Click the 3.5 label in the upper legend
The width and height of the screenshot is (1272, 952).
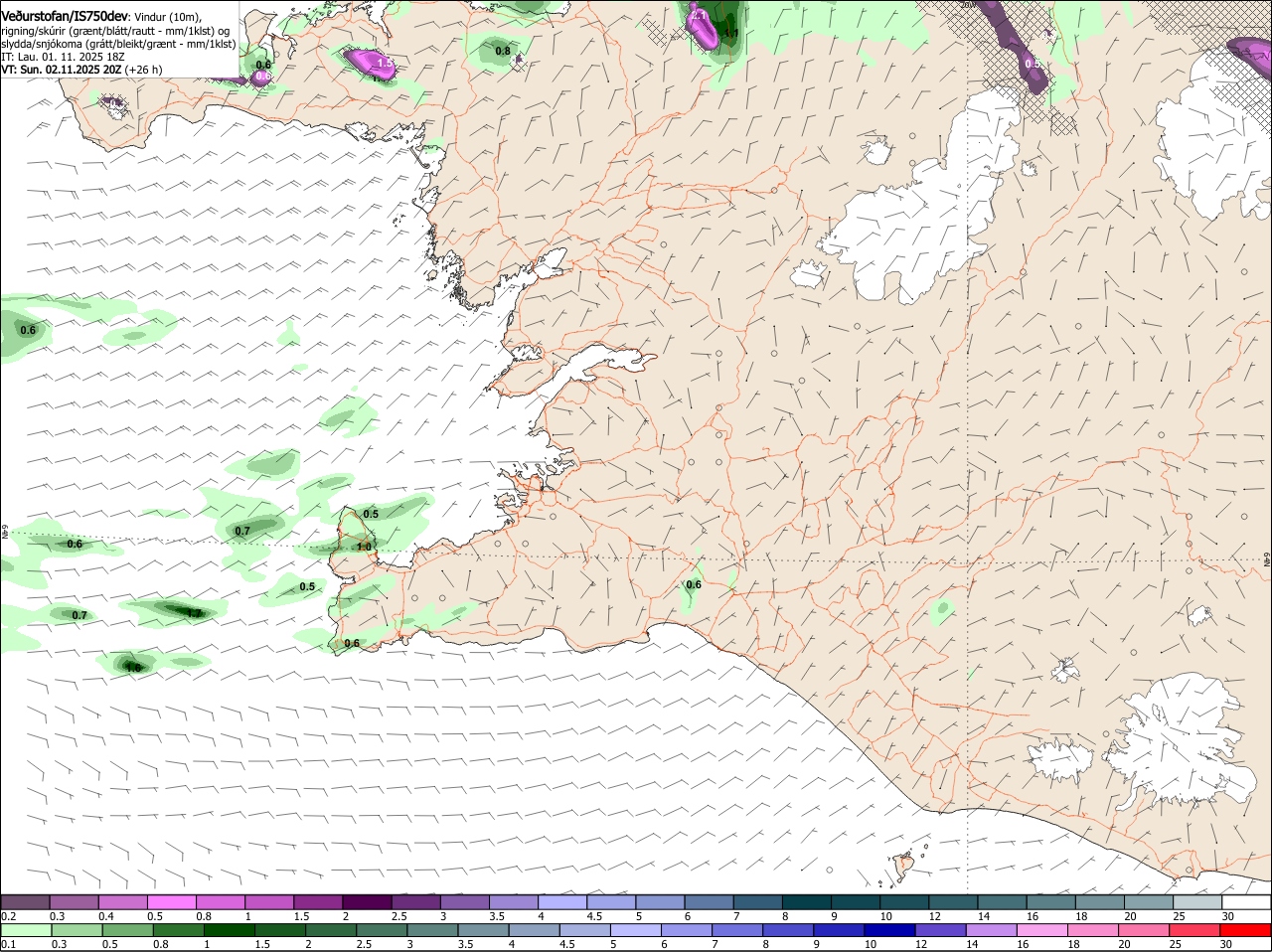click(x=497, y=916)
